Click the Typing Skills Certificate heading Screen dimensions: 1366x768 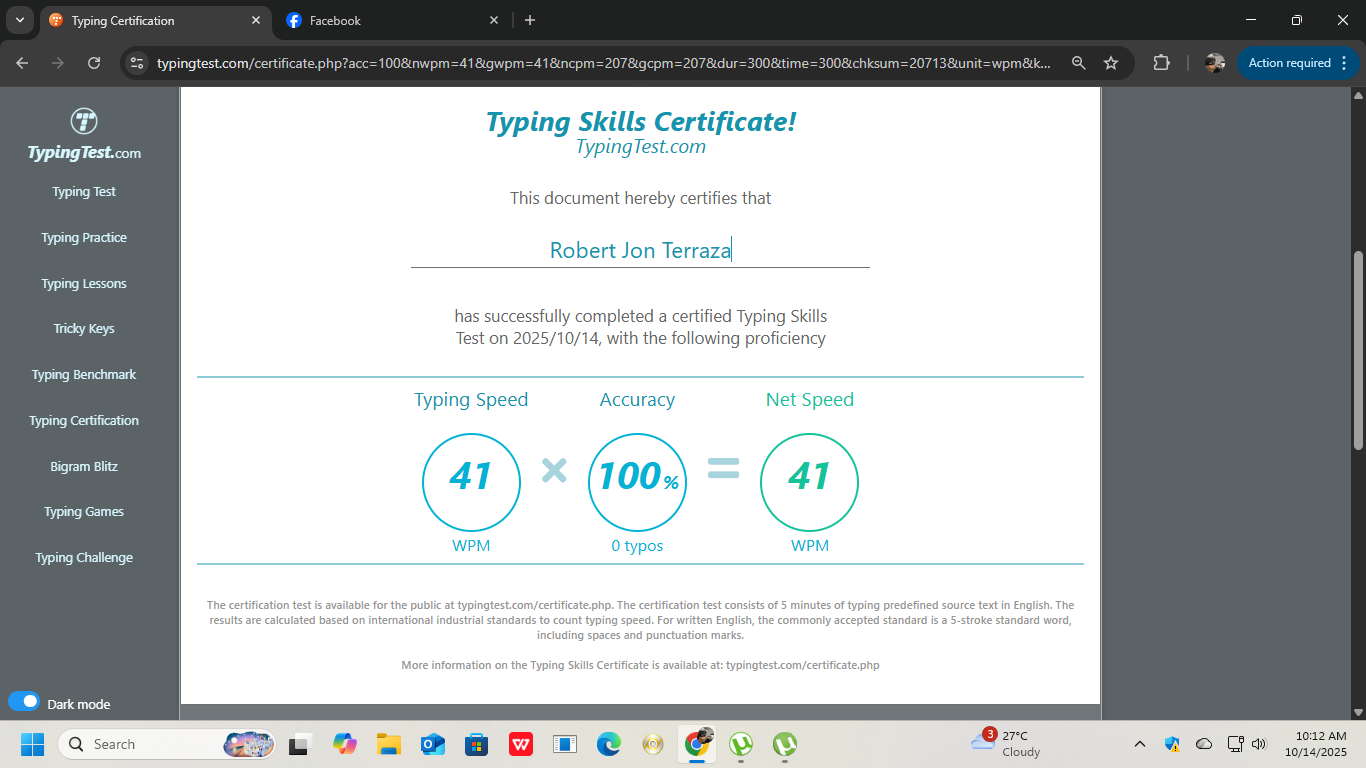(x=640, y=122)
